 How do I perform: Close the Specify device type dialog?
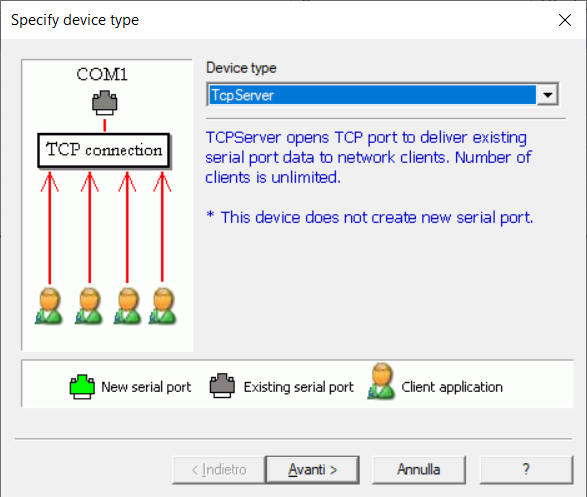pos(565,20)
